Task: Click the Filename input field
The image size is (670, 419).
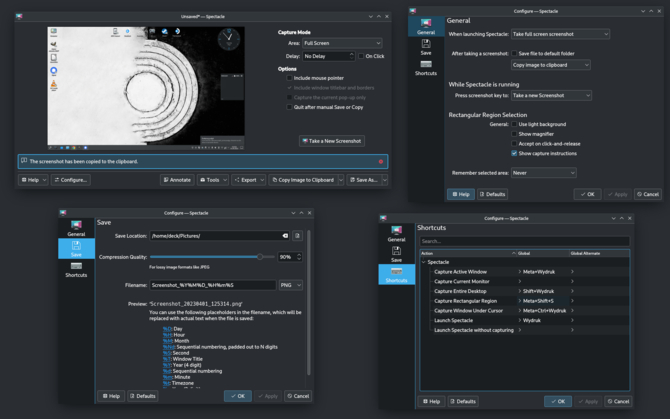Action: (x=213, y=285)
